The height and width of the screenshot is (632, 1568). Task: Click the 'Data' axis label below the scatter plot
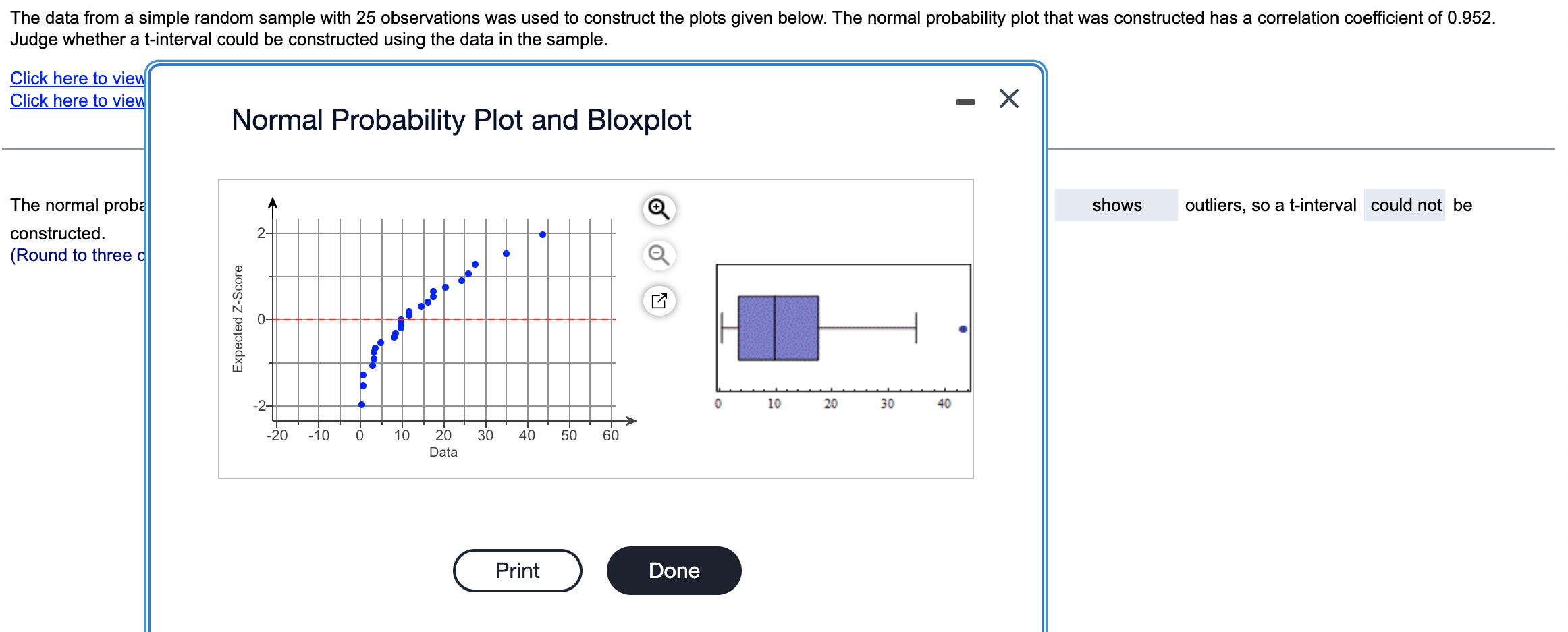click(443, 452)
